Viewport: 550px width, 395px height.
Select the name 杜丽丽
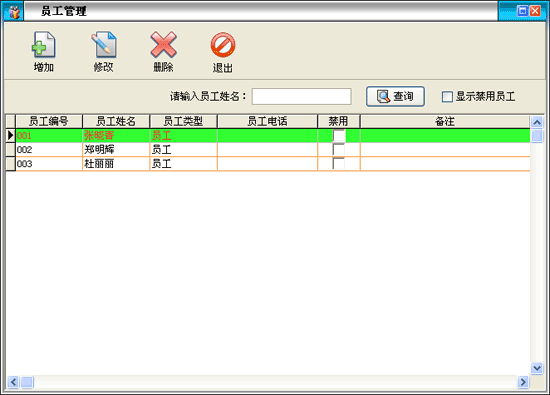116,164
